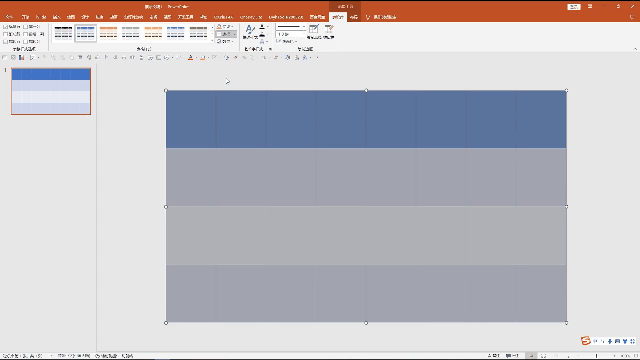Screen dimensions: 640x360
Task: Fit slide to current window
Action: 635,356
